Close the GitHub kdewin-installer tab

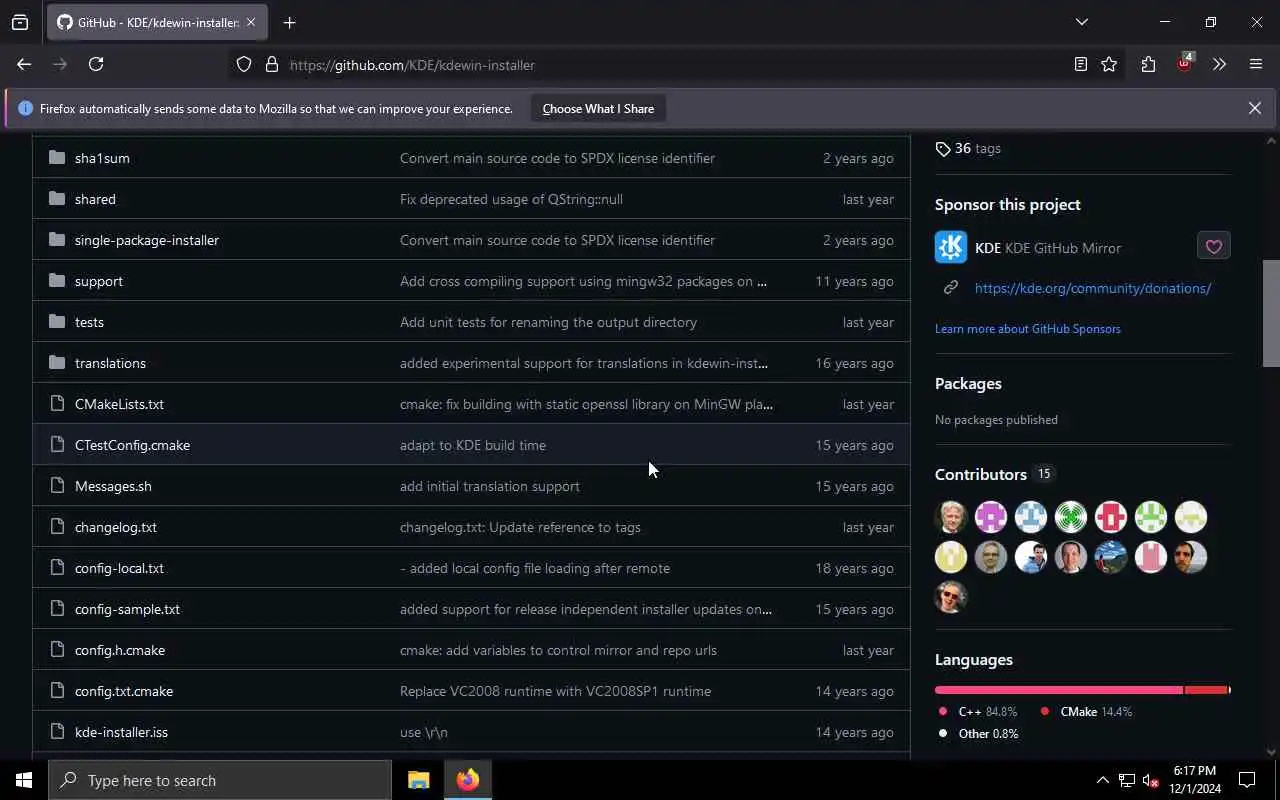(251, 22)
